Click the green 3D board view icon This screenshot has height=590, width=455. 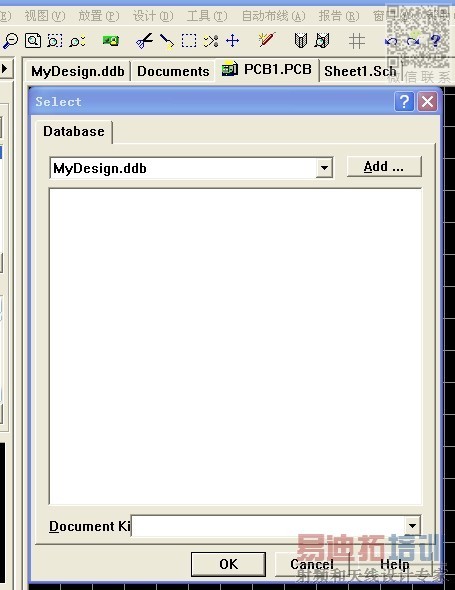tap(111, 41)
